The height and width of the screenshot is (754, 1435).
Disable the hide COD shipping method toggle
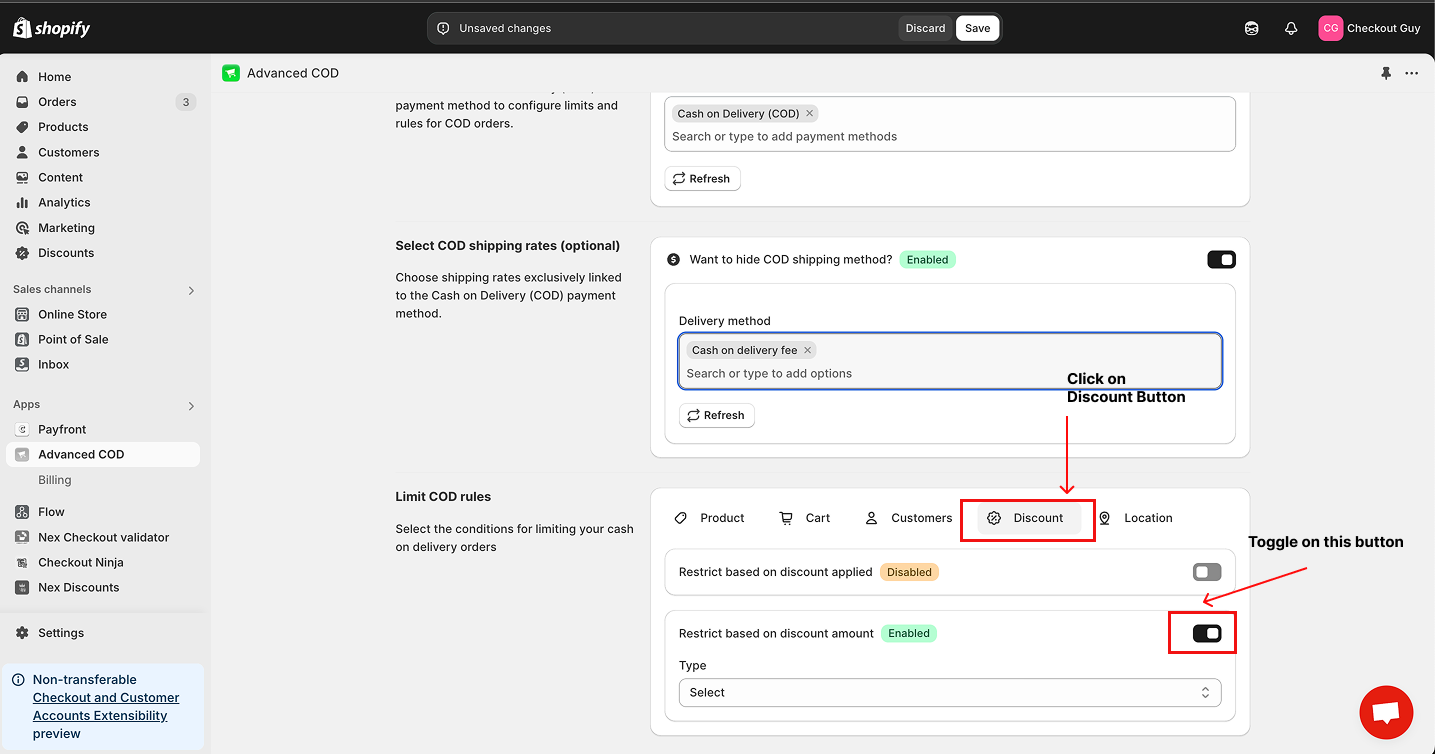(x=1221, y=260)
